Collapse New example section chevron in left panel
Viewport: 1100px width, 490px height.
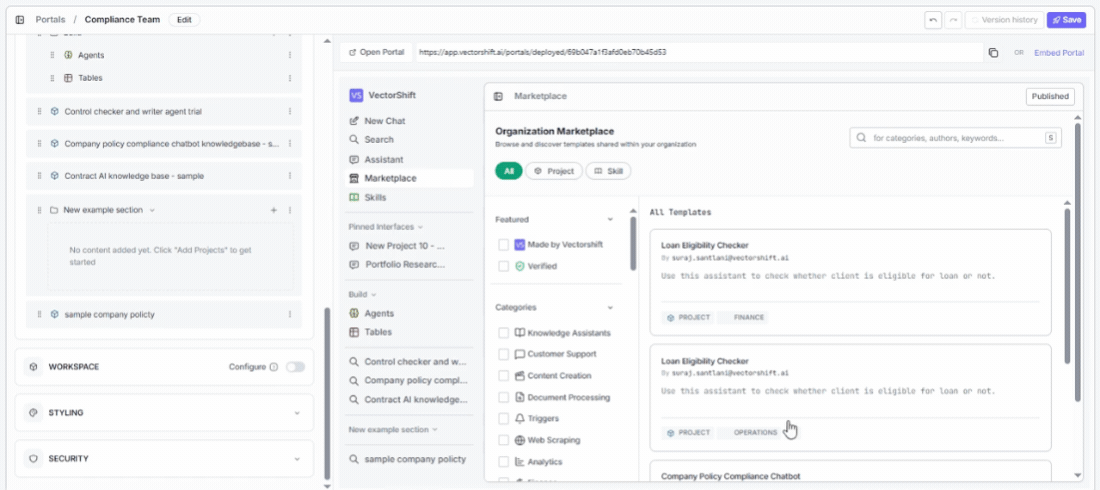pos(152,210)
